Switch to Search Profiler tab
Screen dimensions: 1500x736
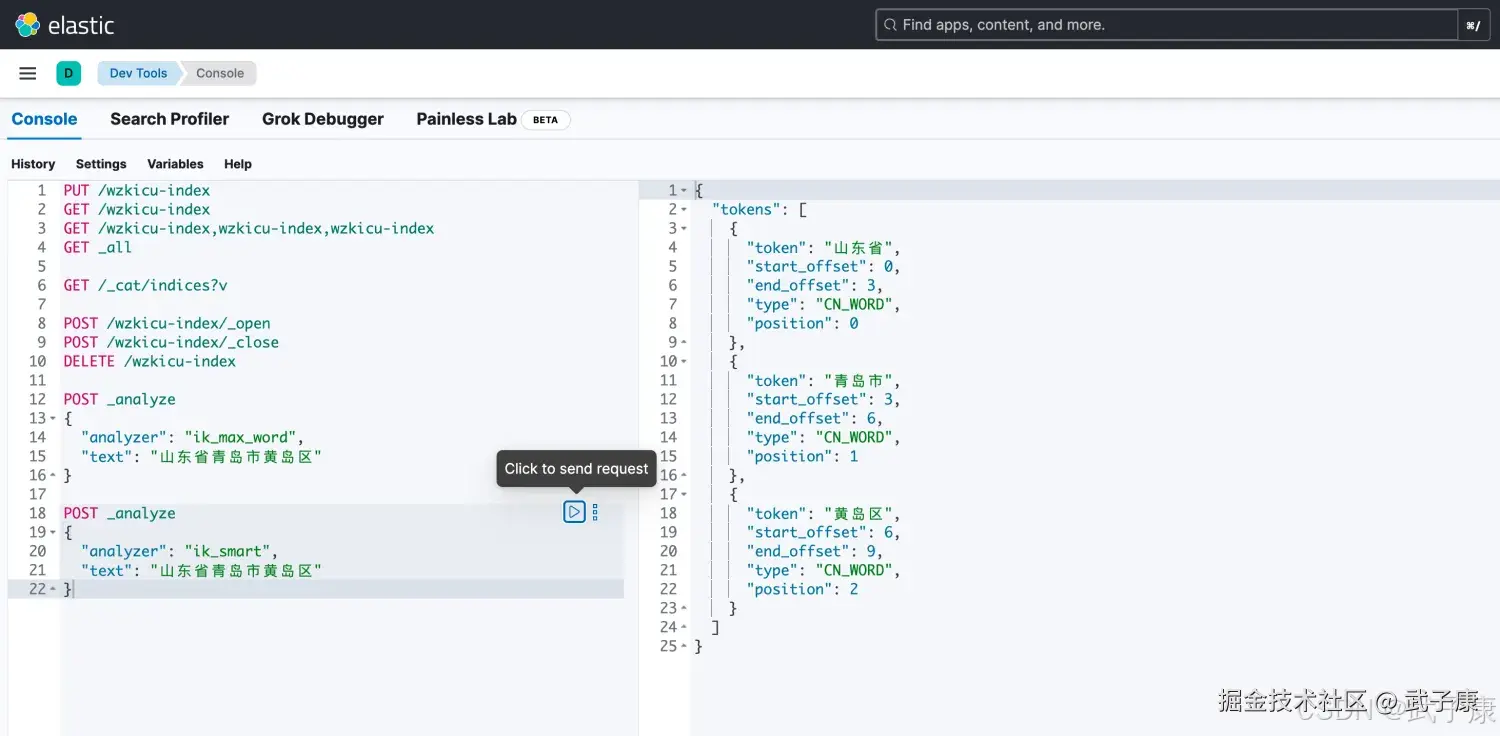[x=169, y=119]
